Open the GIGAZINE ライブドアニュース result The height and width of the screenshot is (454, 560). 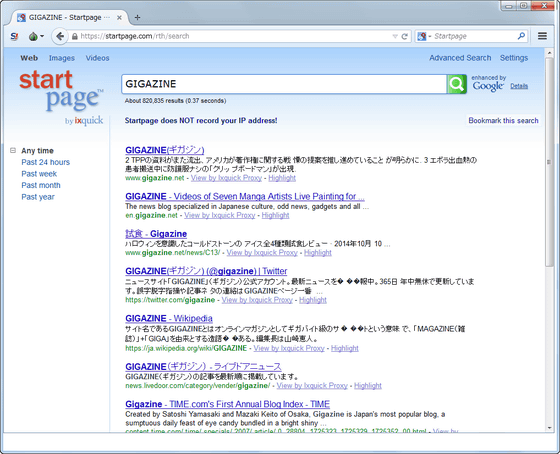point(203,367)
